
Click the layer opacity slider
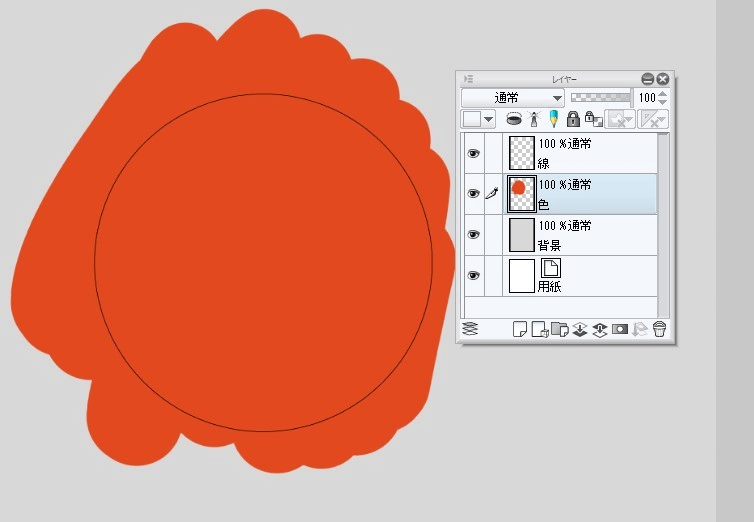pos(600,98)
